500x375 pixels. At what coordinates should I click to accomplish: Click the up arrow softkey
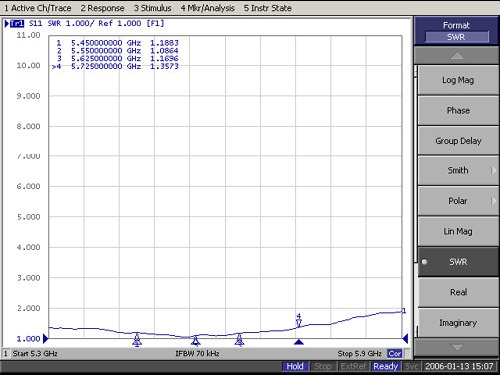click(x=456, y=55)
